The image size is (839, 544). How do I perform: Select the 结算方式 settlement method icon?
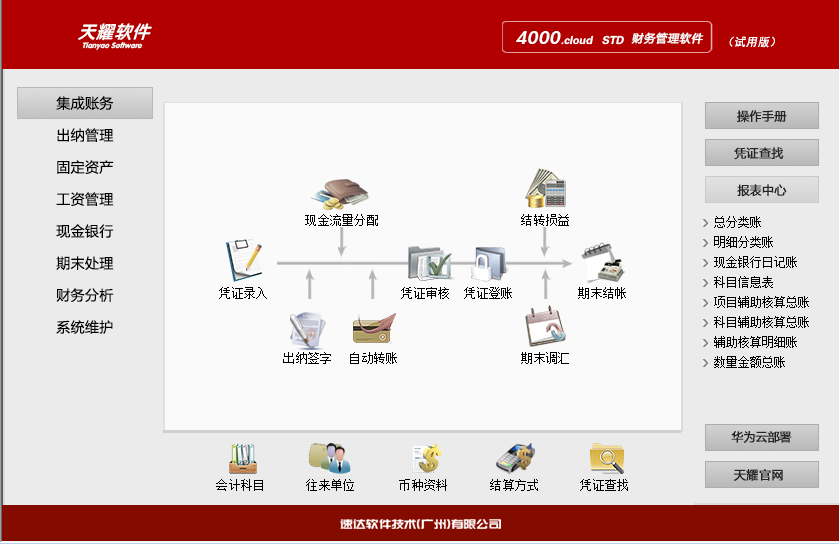coord(515,458)
